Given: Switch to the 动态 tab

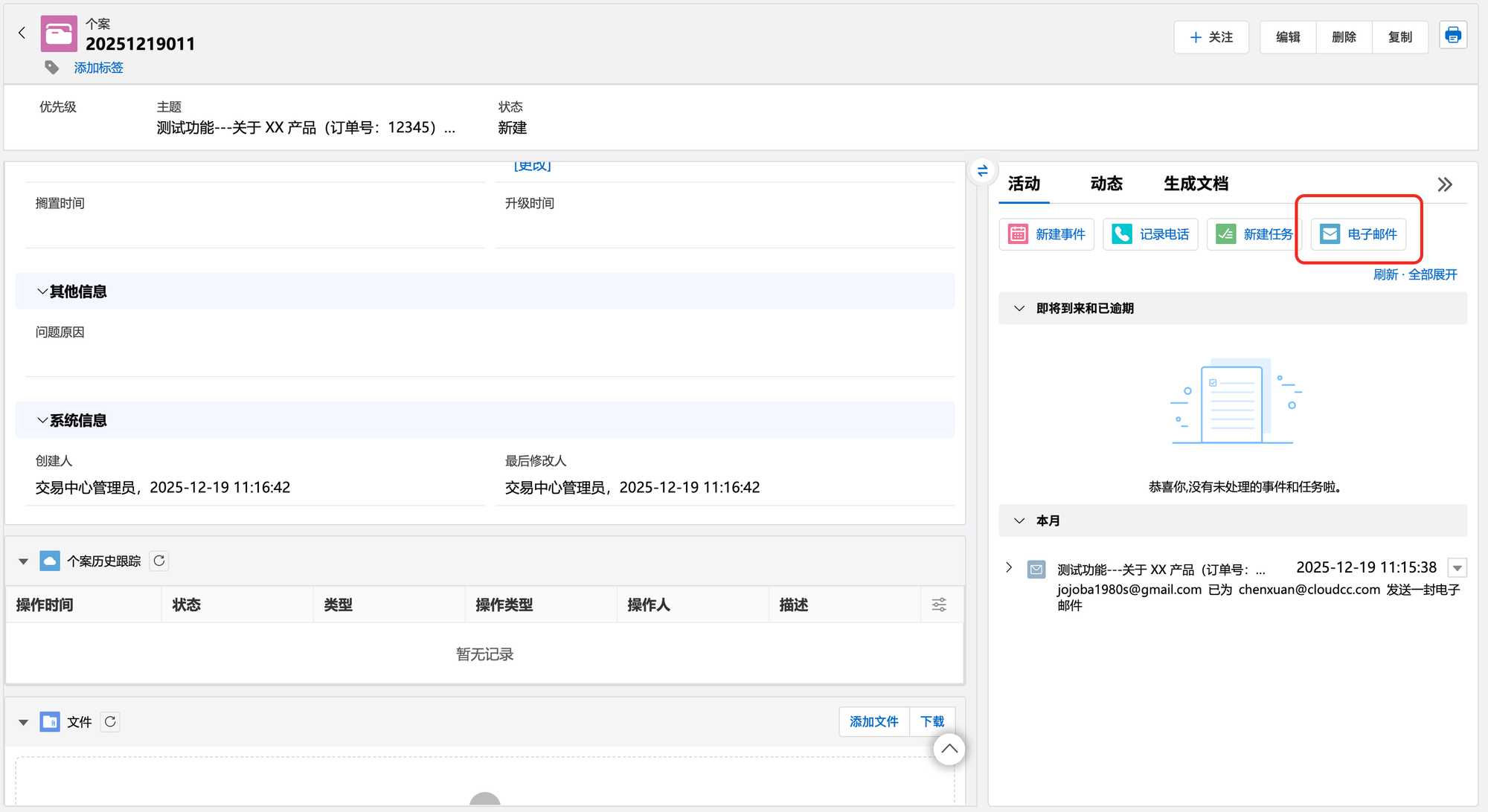Looking at the screenshot, I should tap(1106, 184).
